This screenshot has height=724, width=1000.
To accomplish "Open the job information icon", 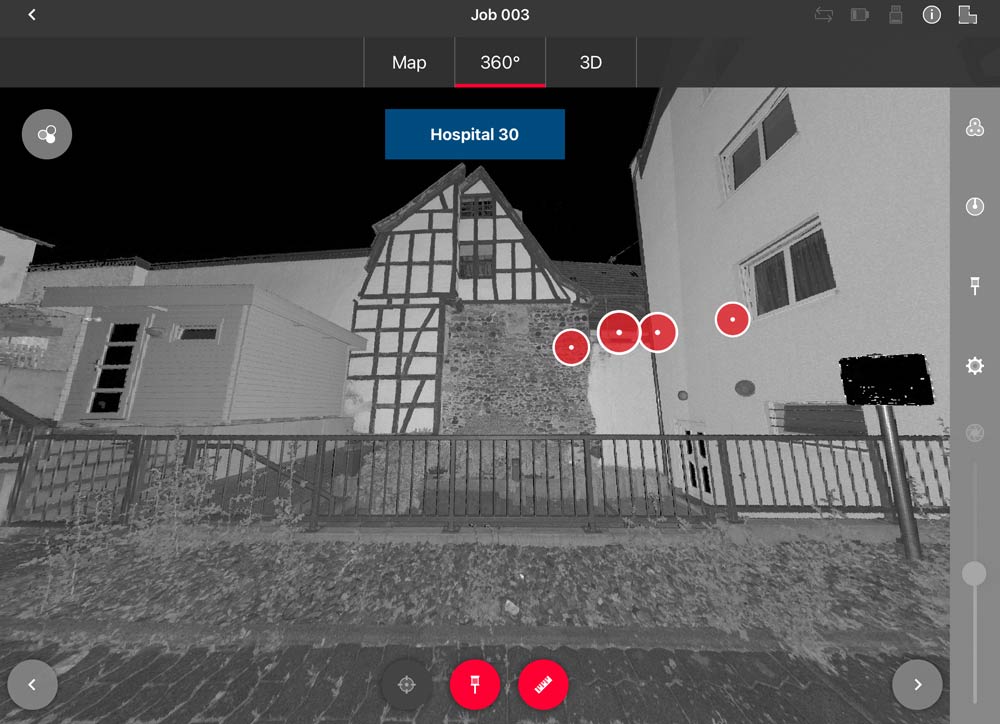I will coord(931,15).
